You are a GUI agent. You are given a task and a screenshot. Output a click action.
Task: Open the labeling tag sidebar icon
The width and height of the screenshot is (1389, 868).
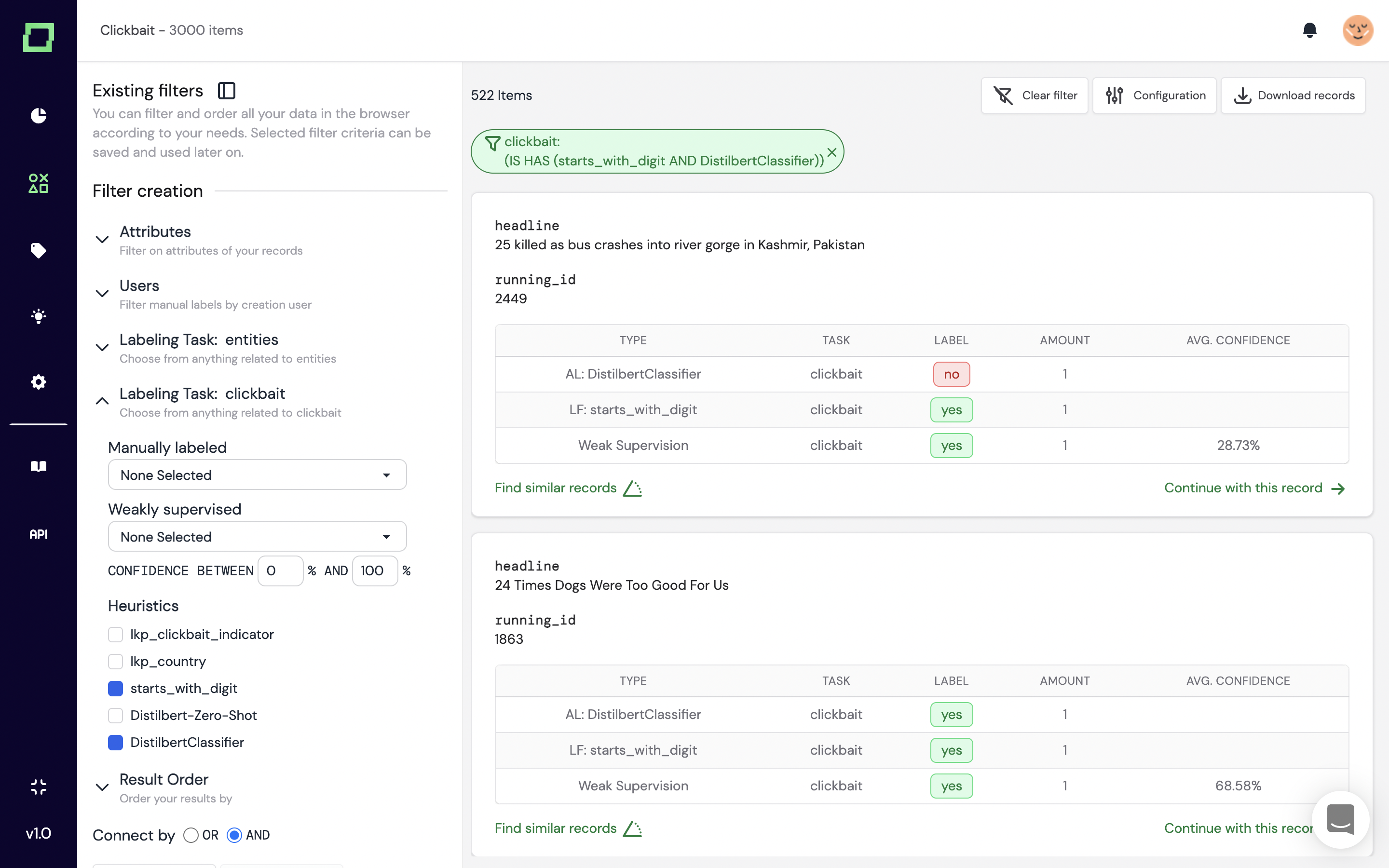[39, 250]
